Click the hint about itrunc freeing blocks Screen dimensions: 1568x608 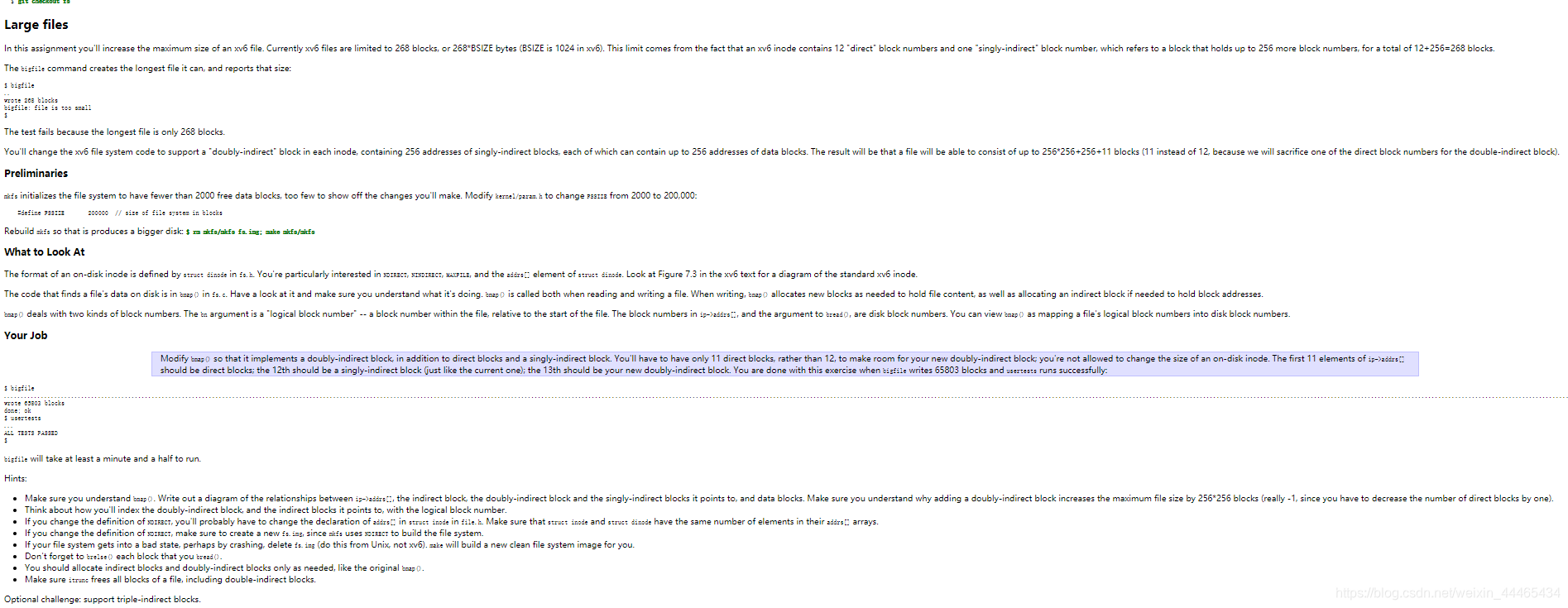[x=170, y=580]
